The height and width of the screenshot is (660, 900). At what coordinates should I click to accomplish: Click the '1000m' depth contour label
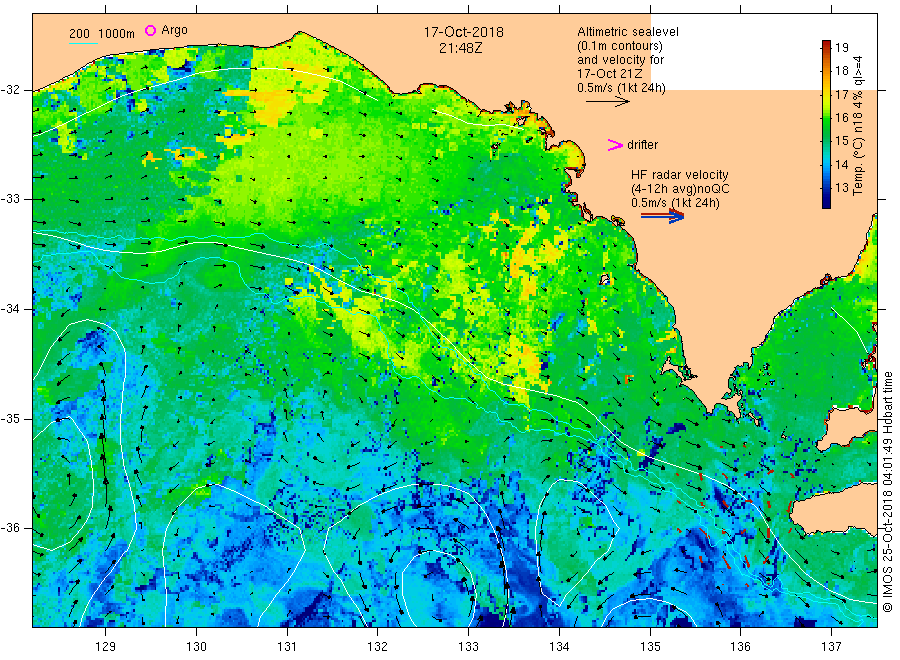pos(117,34)
